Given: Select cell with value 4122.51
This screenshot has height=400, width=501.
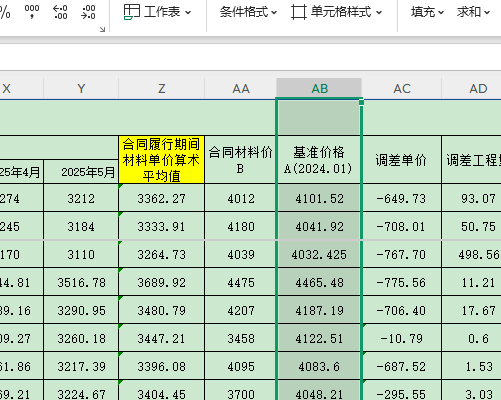Looking at the screenshot, I should point(319,338).
